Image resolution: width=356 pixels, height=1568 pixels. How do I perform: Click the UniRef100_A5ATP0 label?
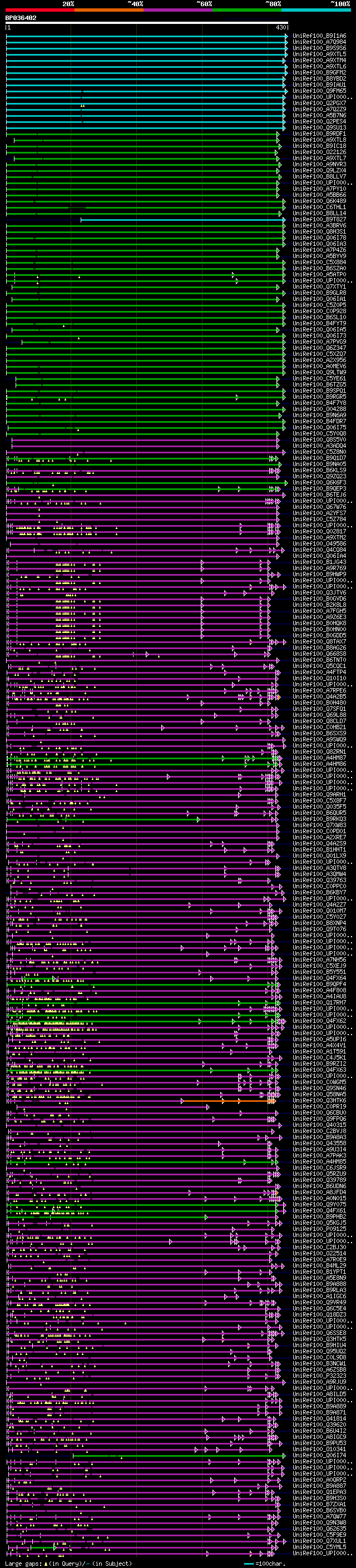coord(319,275)
